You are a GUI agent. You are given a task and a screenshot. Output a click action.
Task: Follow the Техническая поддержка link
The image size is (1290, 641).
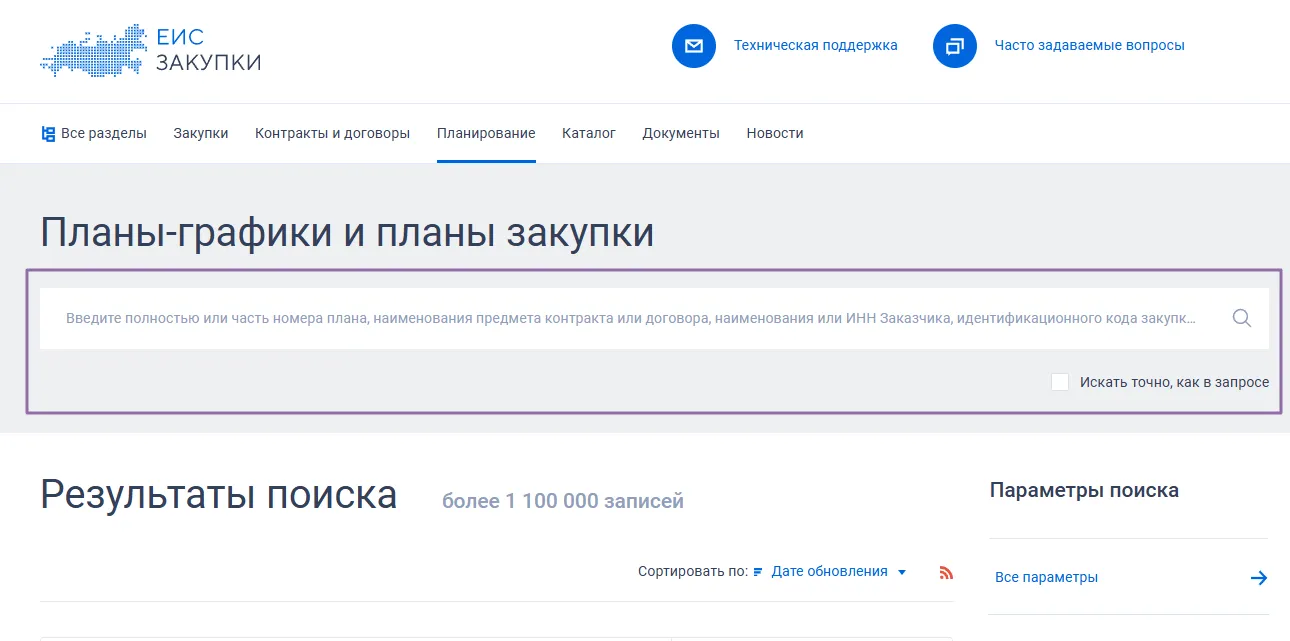(x=815, y=46)
